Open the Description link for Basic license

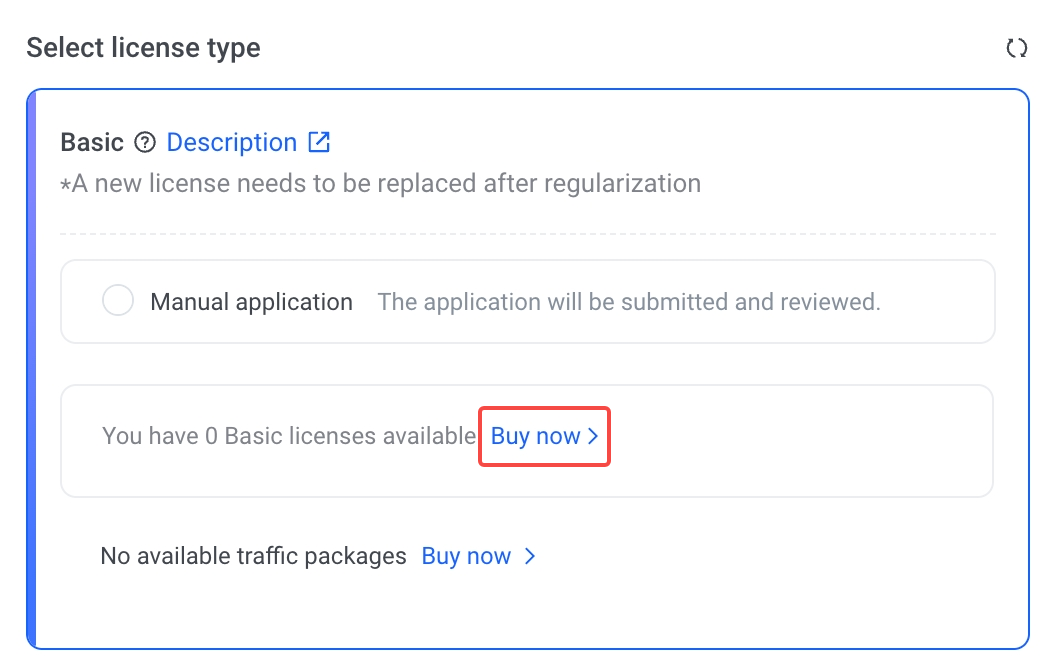click(231, 143)
